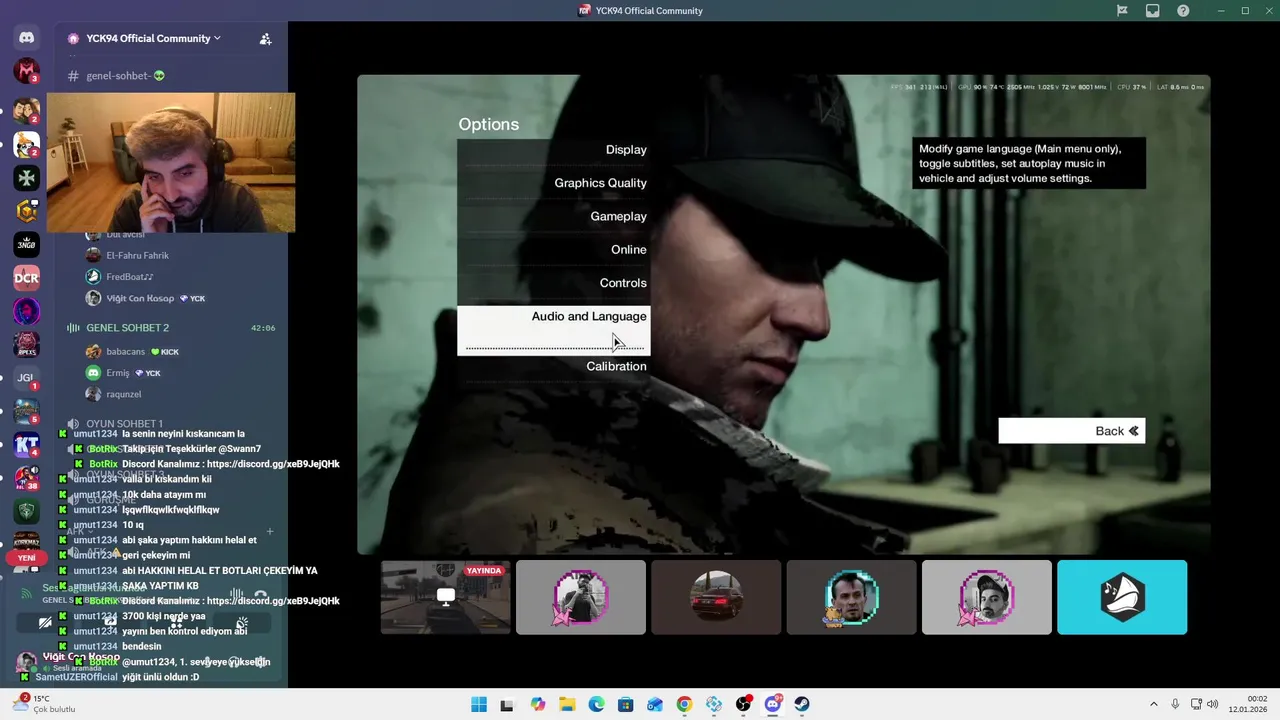Screen dimensions: 1280x720
Task: Open the JG! server icon
Action: click(27, 378)
